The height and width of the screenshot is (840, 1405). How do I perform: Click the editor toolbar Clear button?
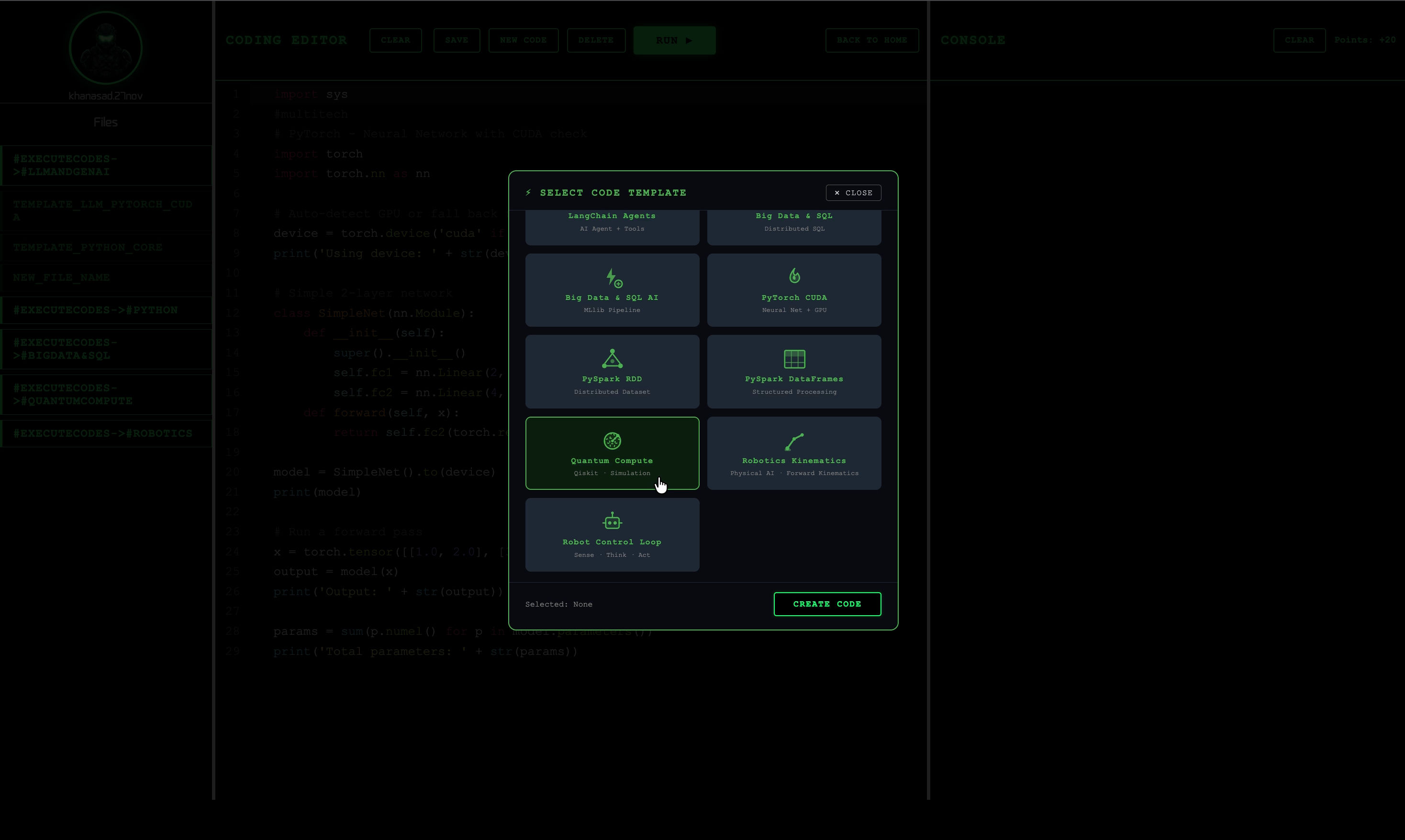396,40
